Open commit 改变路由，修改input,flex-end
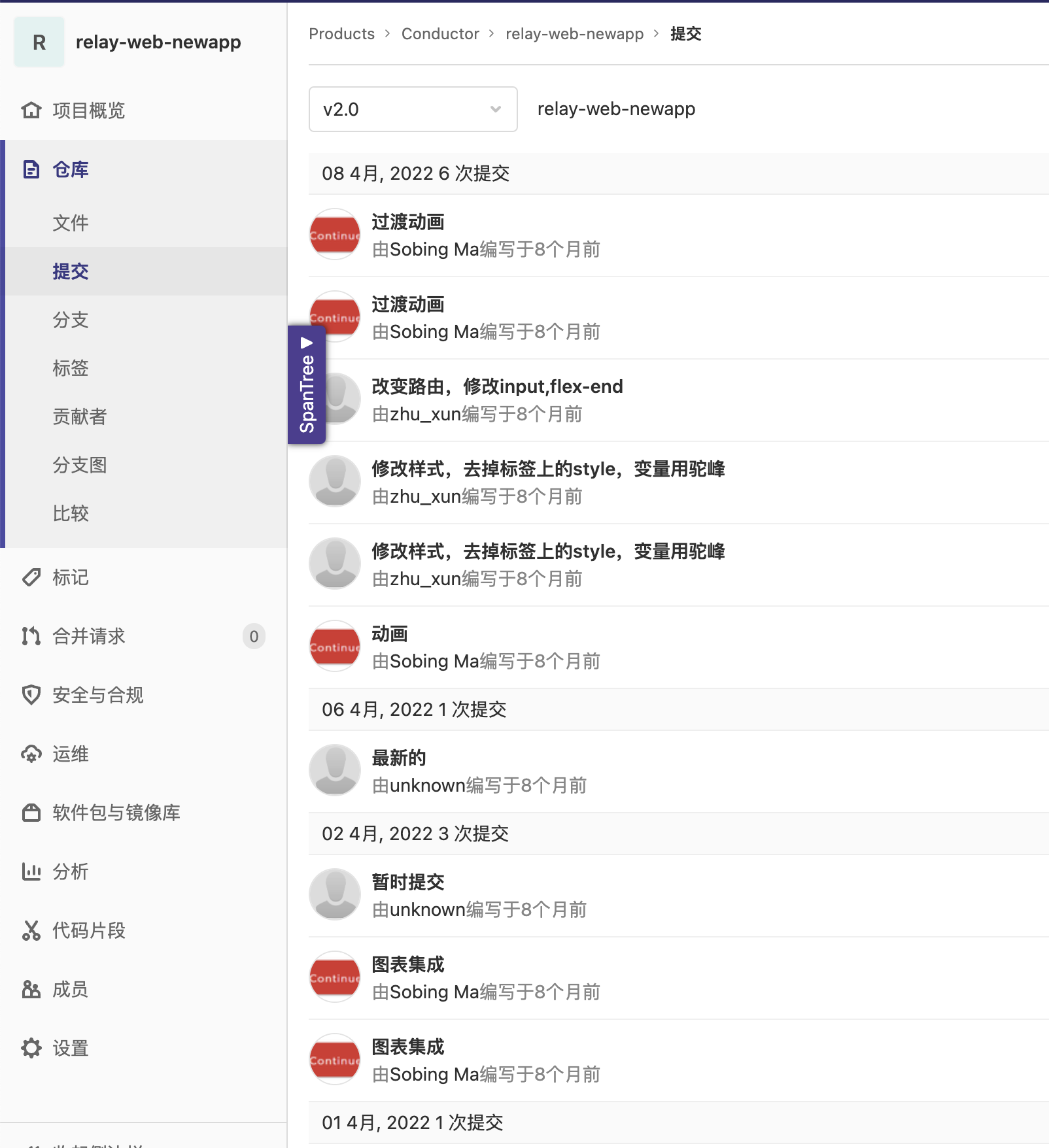 [497, 386]
